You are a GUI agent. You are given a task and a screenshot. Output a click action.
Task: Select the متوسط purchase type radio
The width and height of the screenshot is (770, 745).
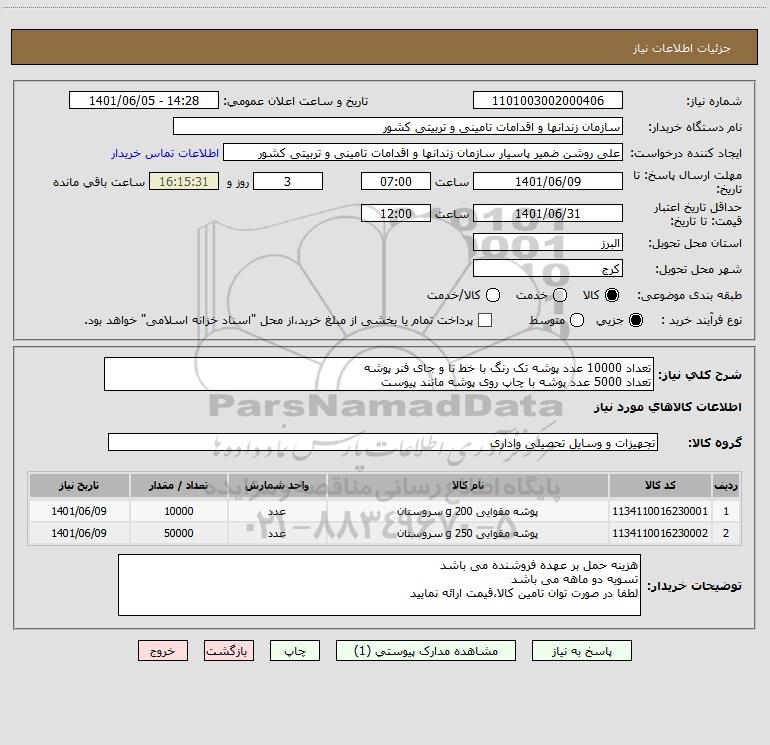pos(577,320)
